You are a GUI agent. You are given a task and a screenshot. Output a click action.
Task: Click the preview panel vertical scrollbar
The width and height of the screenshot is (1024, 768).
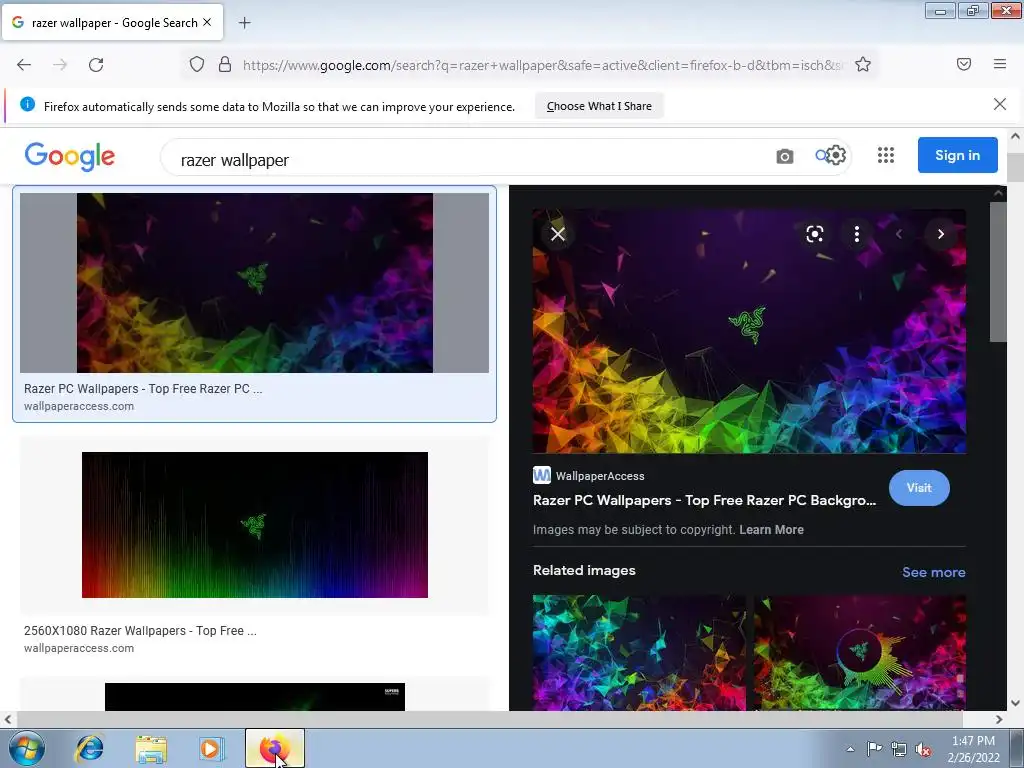[997, 271]
